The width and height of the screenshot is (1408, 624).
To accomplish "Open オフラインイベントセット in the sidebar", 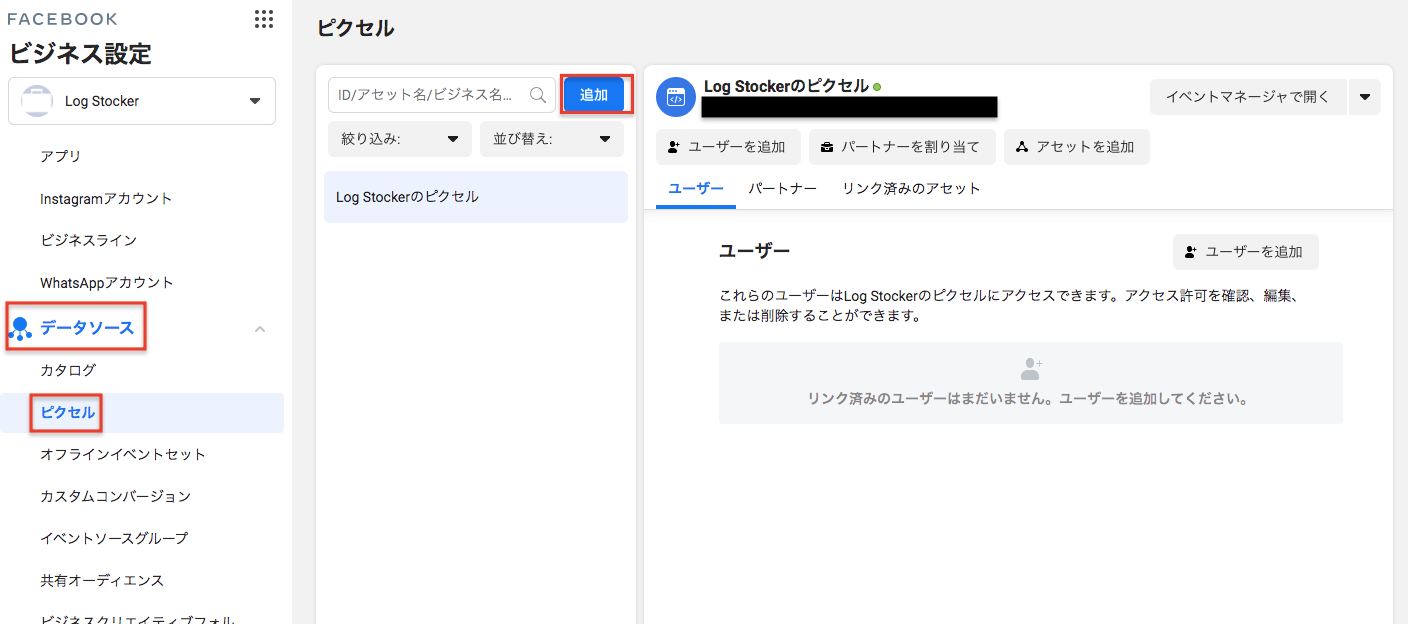I will pyautogui.click(x=123, y=454).
